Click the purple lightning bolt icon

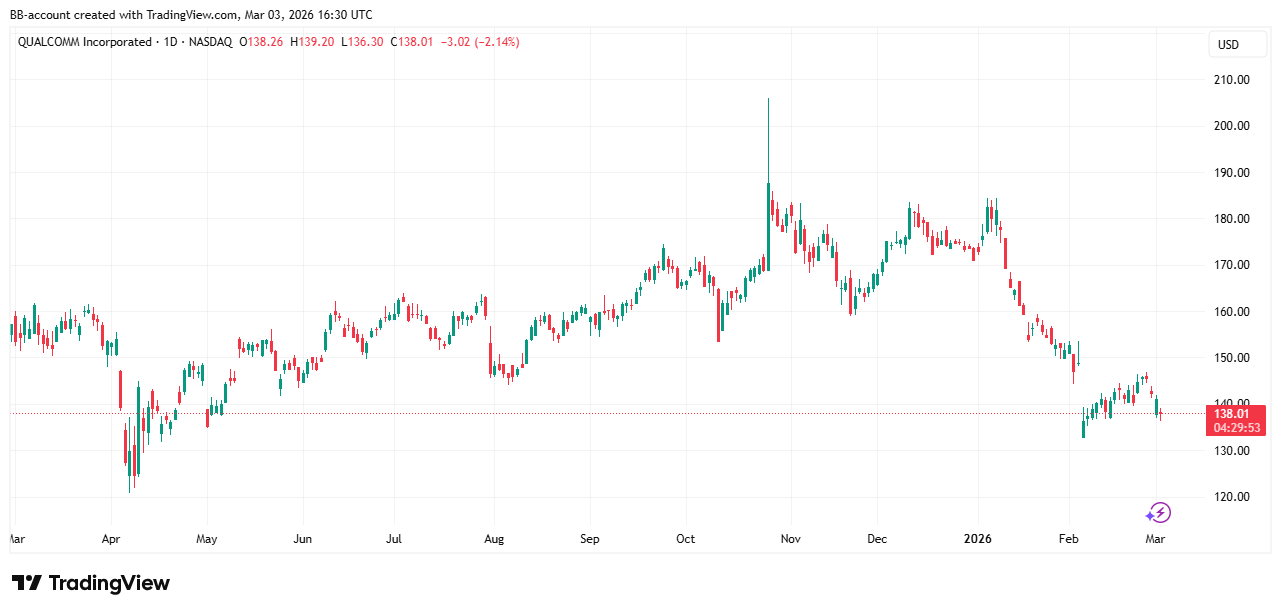coord(1157,513)
